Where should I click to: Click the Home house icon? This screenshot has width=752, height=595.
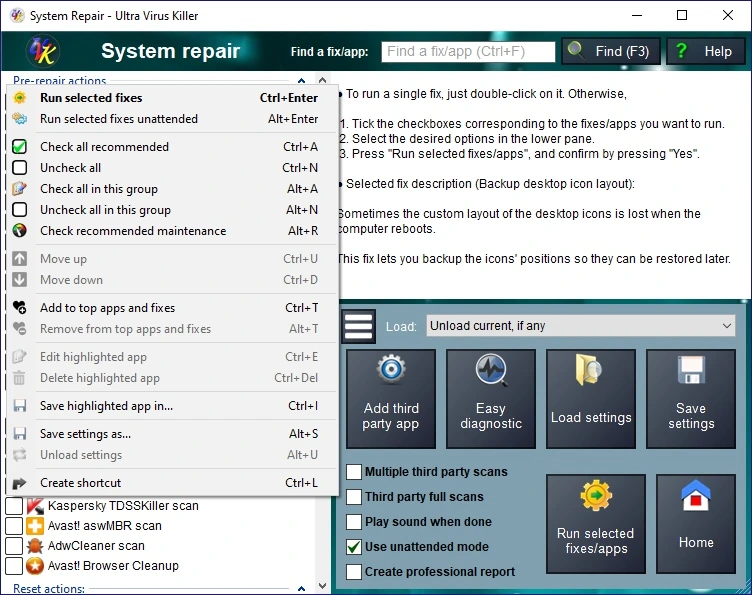(x=695, y=496)
